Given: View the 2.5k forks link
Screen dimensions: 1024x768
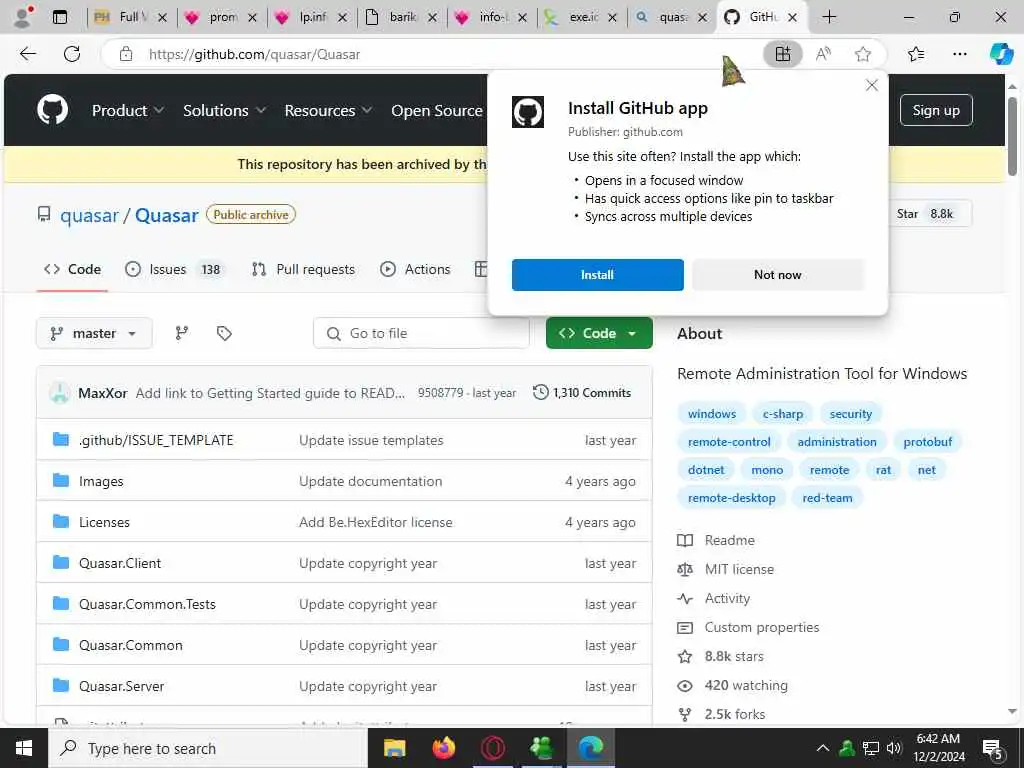Looking at the screenshot, I should 734,714.
